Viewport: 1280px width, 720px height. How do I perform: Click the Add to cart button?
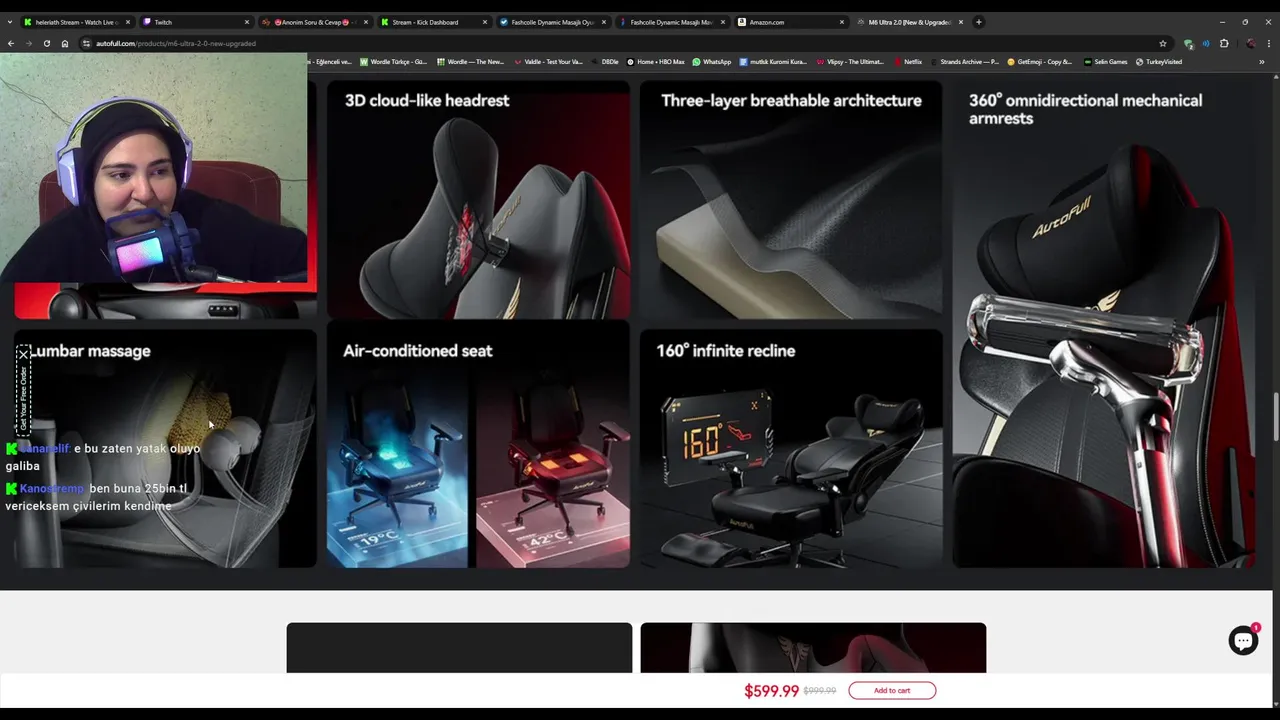pos(892,690)
